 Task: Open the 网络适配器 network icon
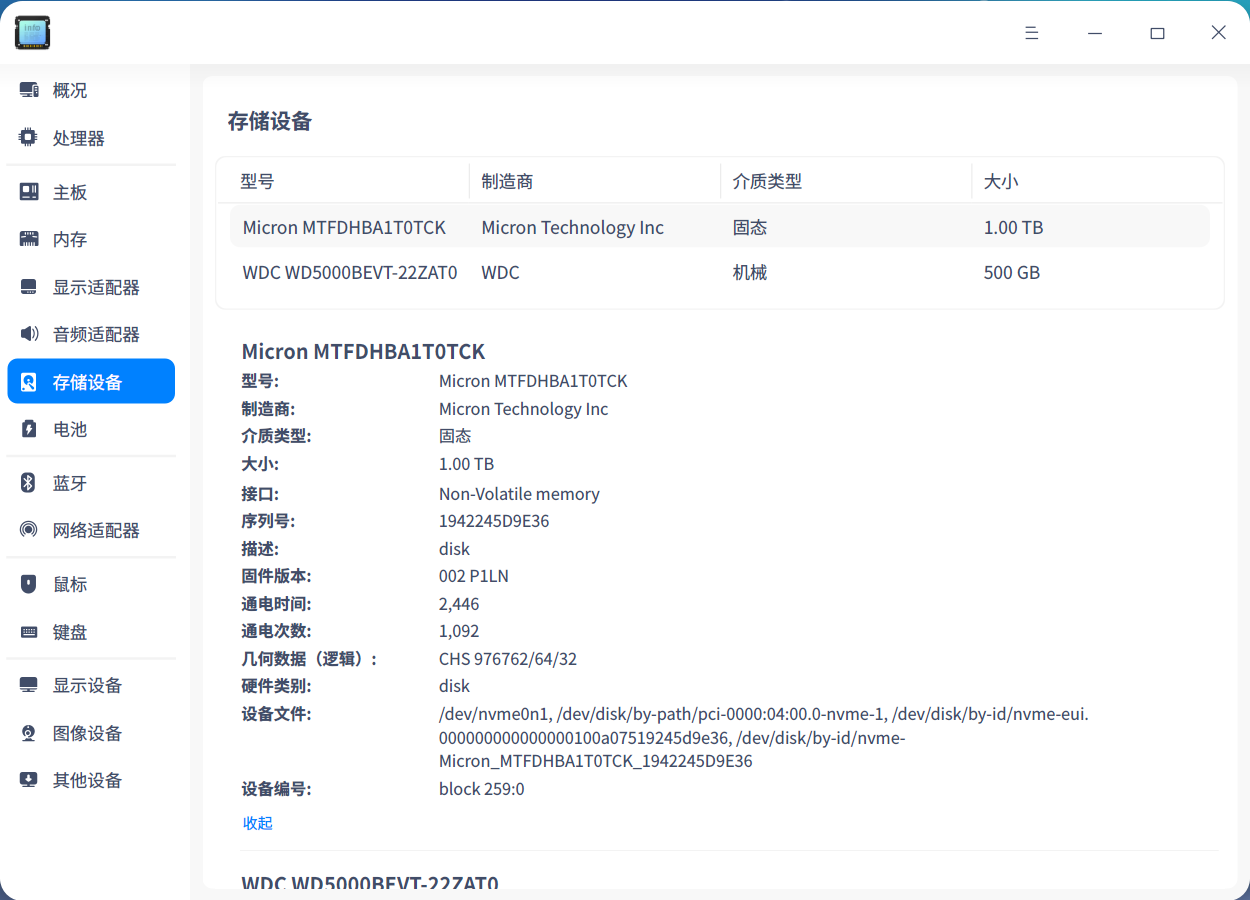[x=28, y=530]
